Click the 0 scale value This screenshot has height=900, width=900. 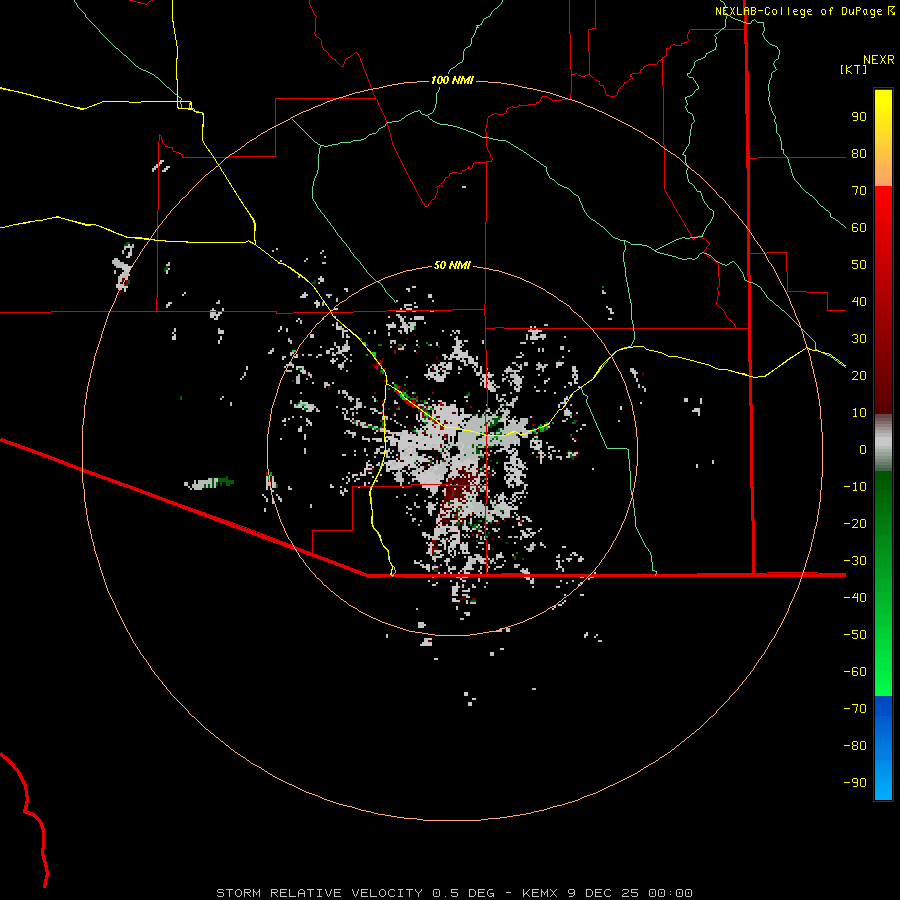tap(863, 450)
